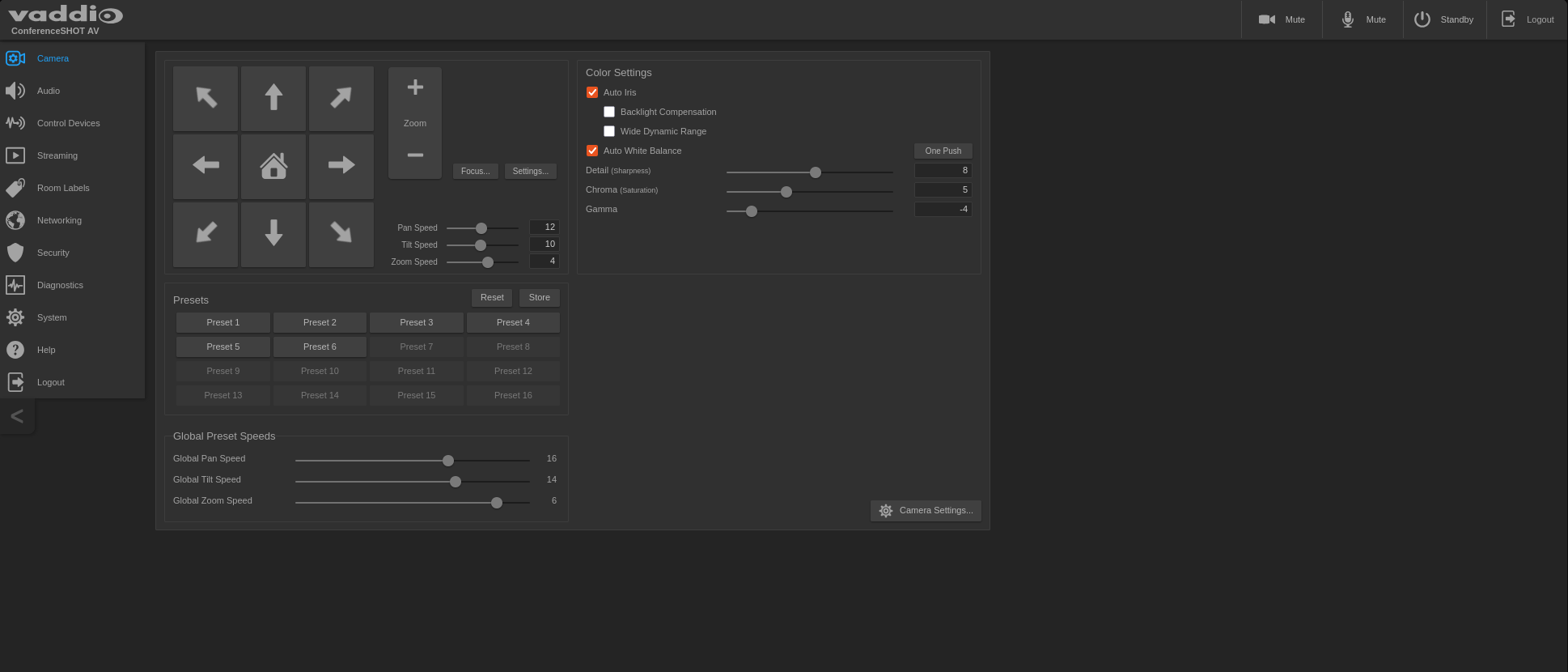1568x672 pixels.
Task: Recall Preset 5
Action: pyautogui.click(x=223, y=347)
